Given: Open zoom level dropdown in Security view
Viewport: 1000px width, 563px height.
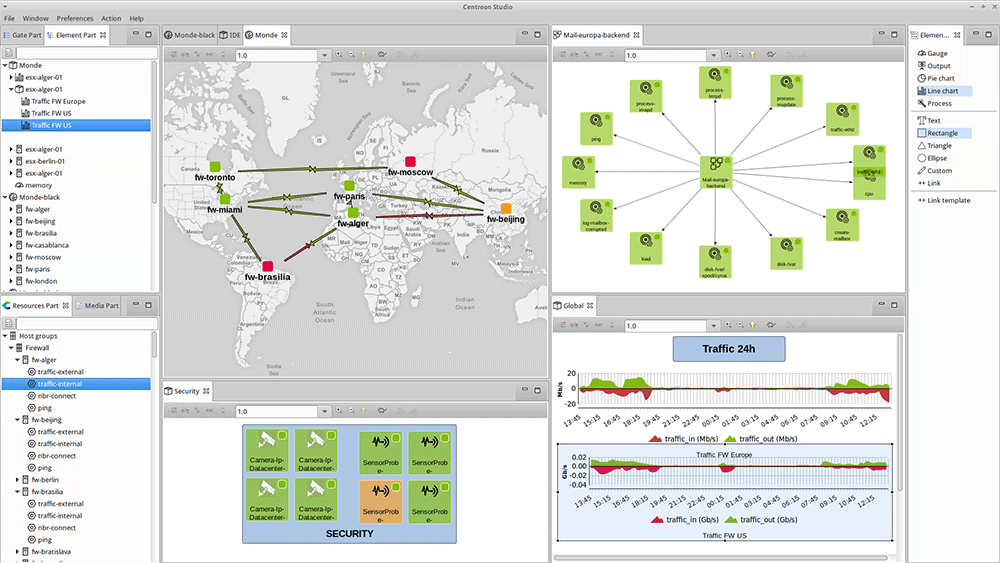Looking at the screenshot, I should point(325,411).
